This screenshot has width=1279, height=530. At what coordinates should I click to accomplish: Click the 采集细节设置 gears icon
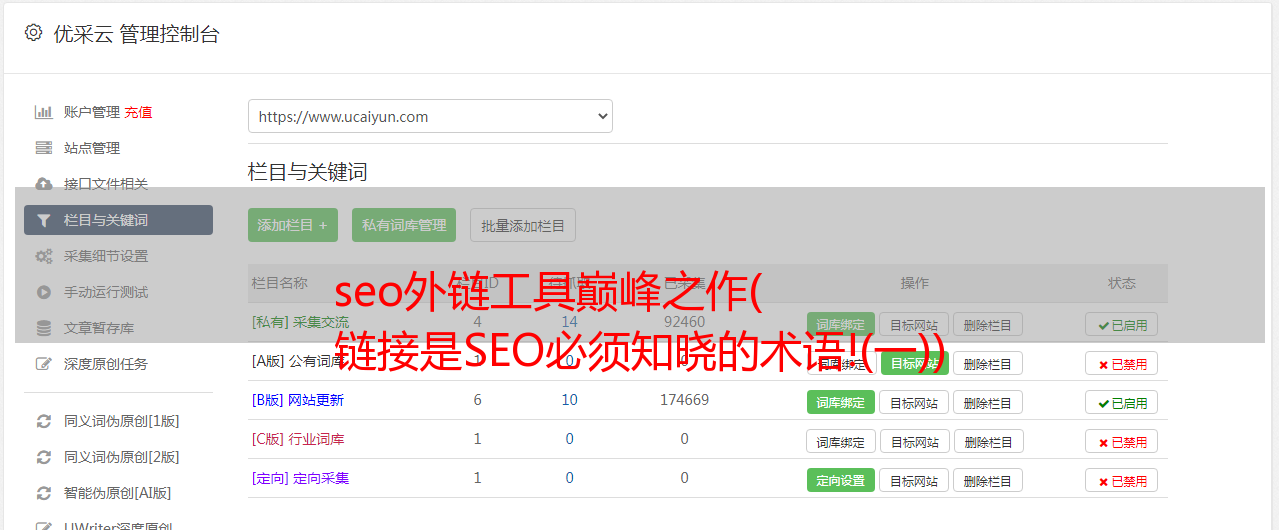tap(43, 256)
